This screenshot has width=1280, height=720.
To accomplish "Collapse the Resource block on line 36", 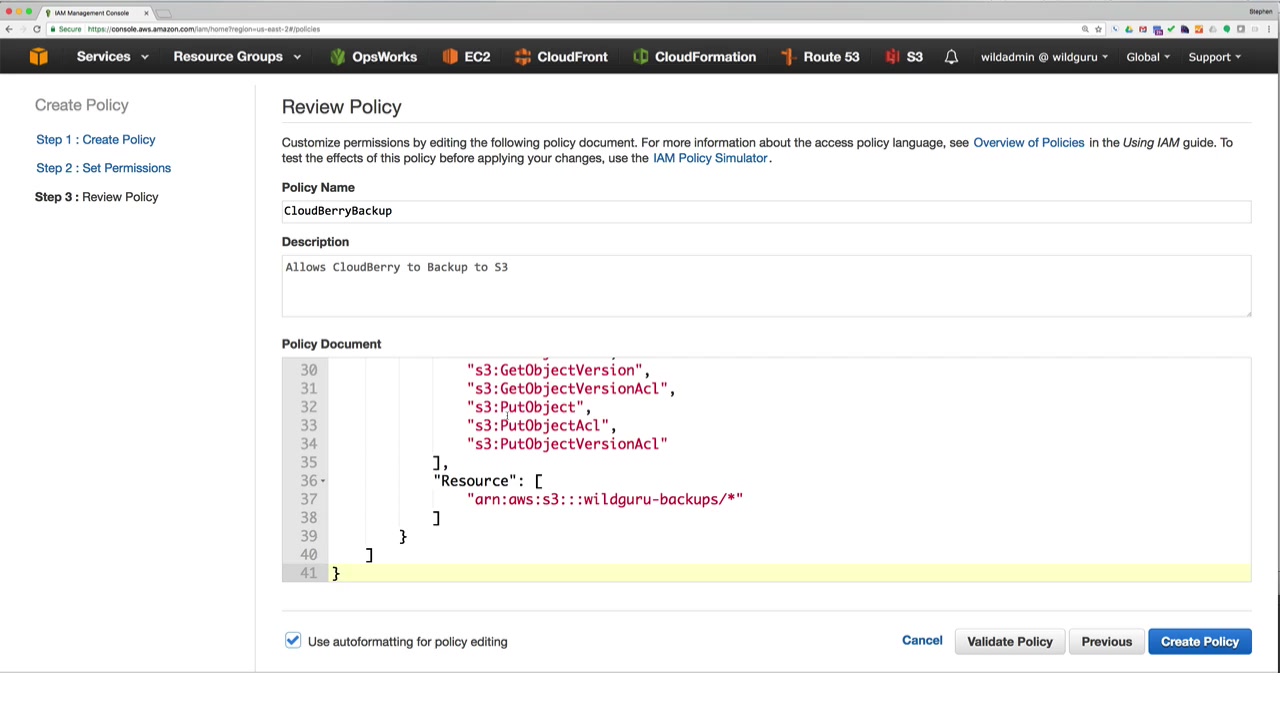I will 322,481.
